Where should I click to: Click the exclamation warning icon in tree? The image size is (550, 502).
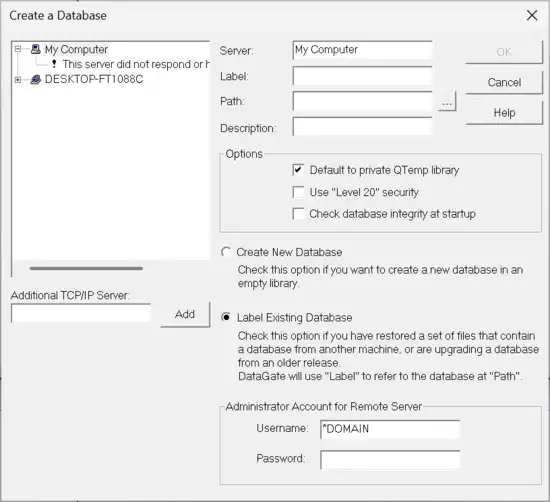pyautogui.click(x=54, y=64)
